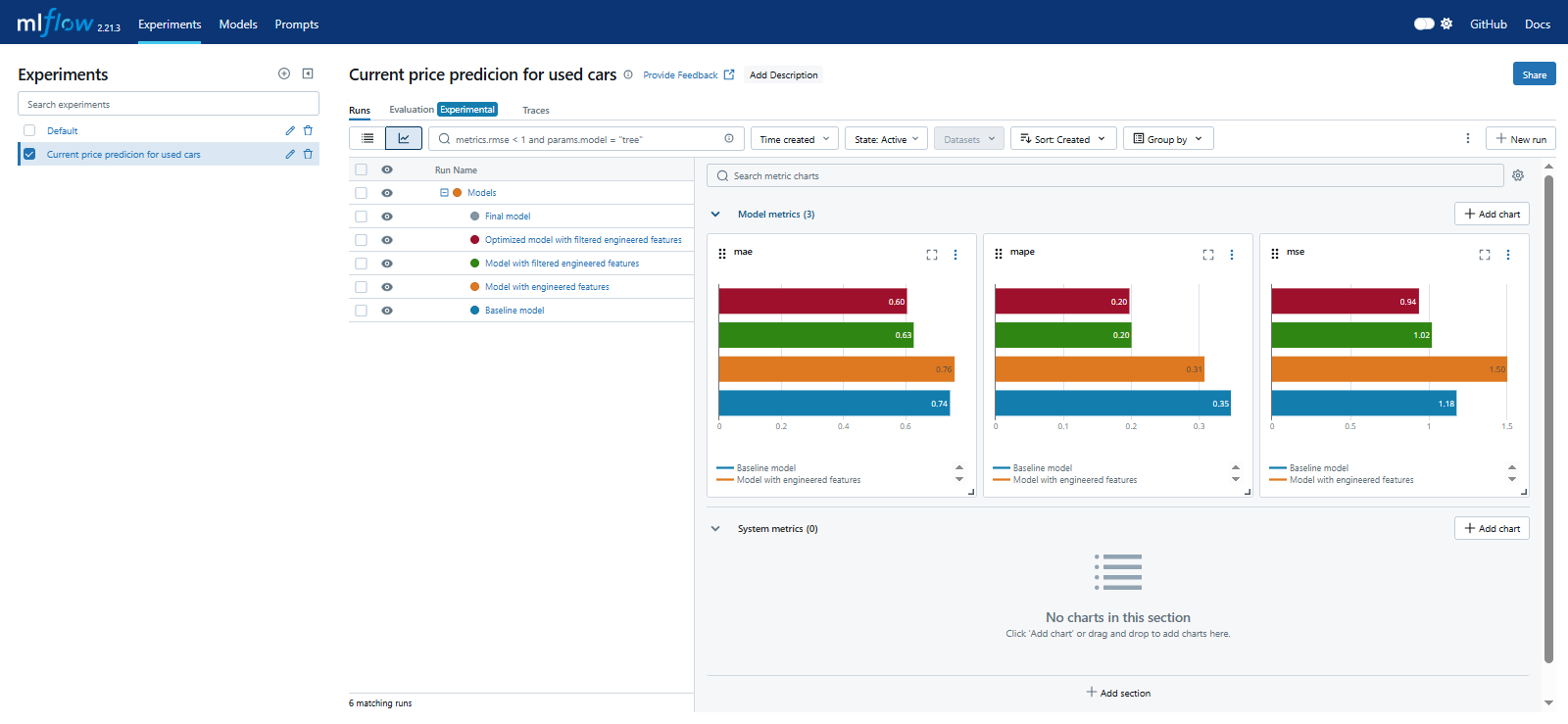The height and width of the screenshot is (724, 1568).
Task: Click the Share button
Action: point(1534,74)
